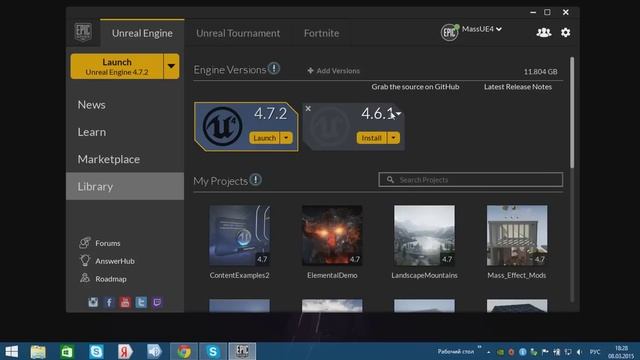Image resolution: width=640 pixels, height=360 pixels.
Task: Click the search magnifier icon
Action: [390, 180]
